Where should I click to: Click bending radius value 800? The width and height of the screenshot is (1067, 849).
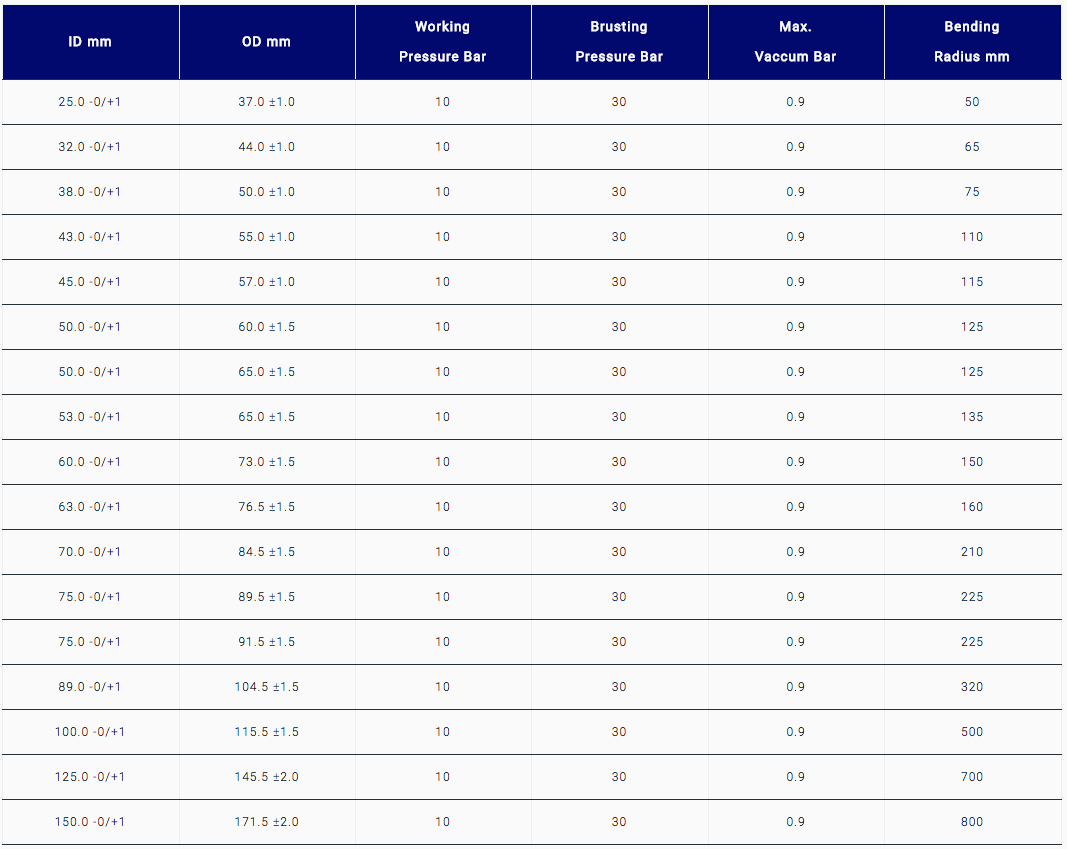(971, 822)
